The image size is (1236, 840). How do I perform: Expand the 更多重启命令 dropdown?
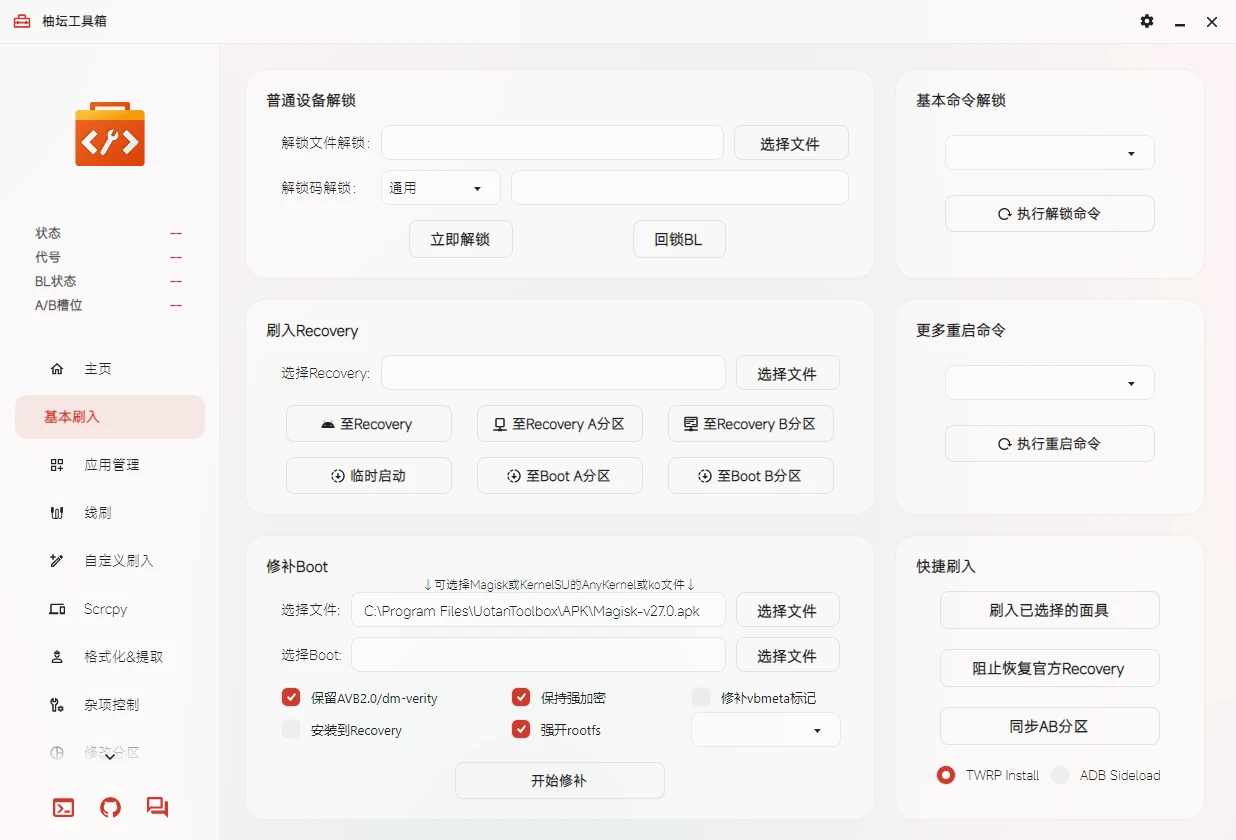(1049, 383)
